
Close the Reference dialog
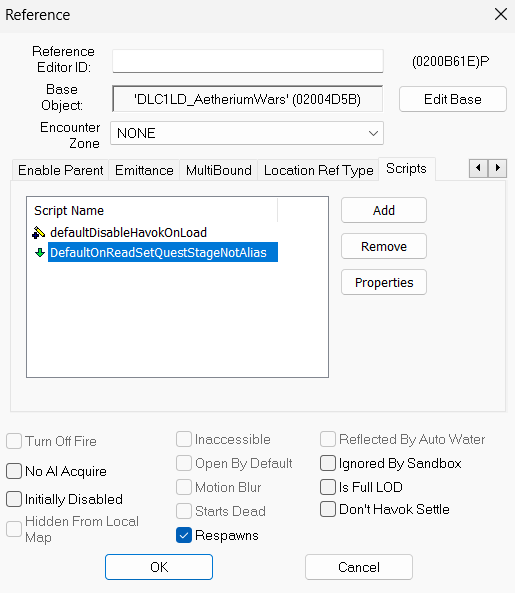pyautogui.click(x=501, y=15)
